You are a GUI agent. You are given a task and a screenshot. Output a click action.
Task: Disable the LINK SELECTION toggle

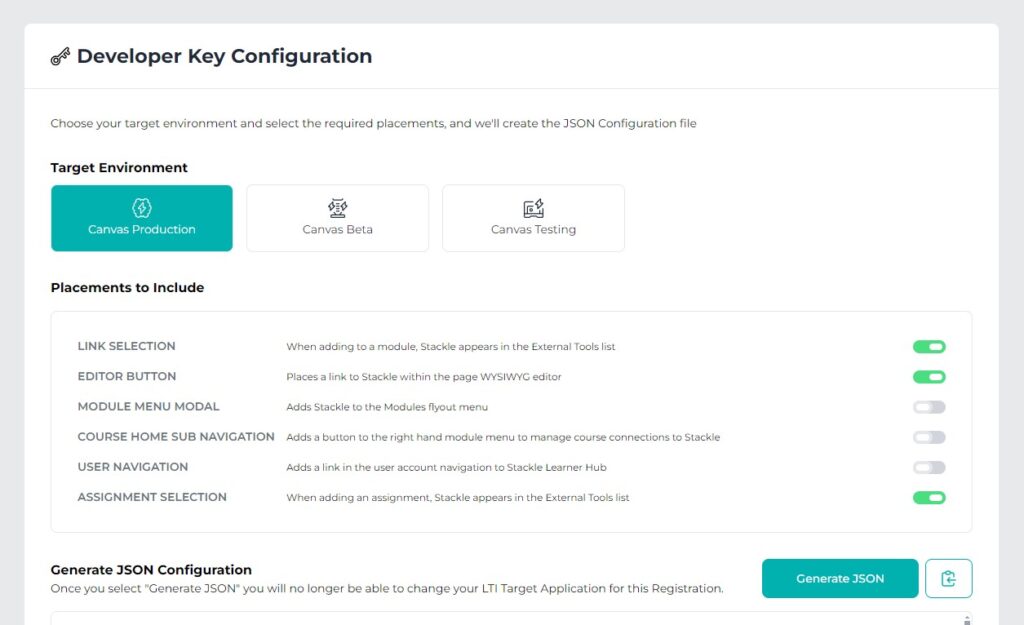click(929, 346)
